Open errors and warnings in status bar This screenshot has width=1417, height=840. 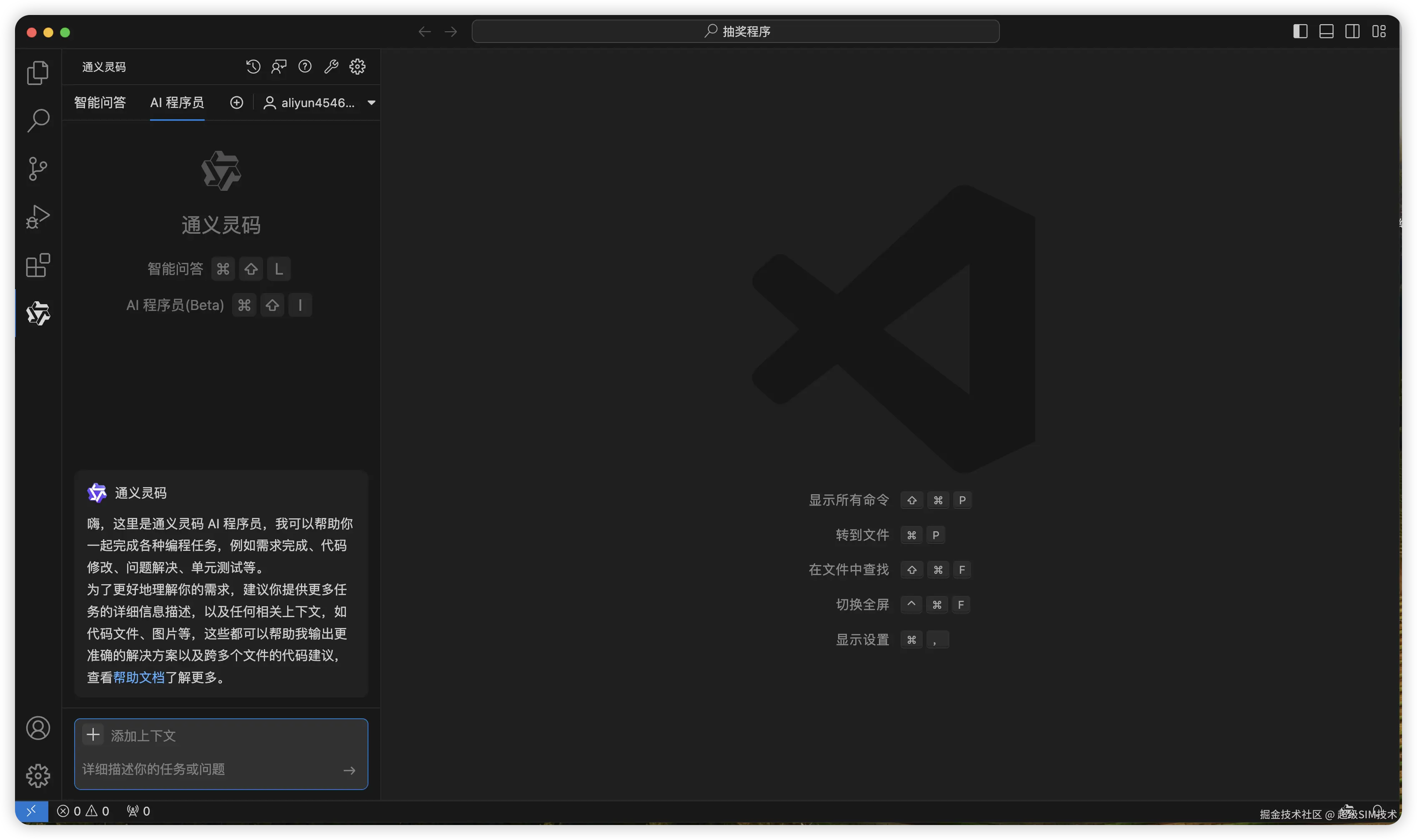83,811
